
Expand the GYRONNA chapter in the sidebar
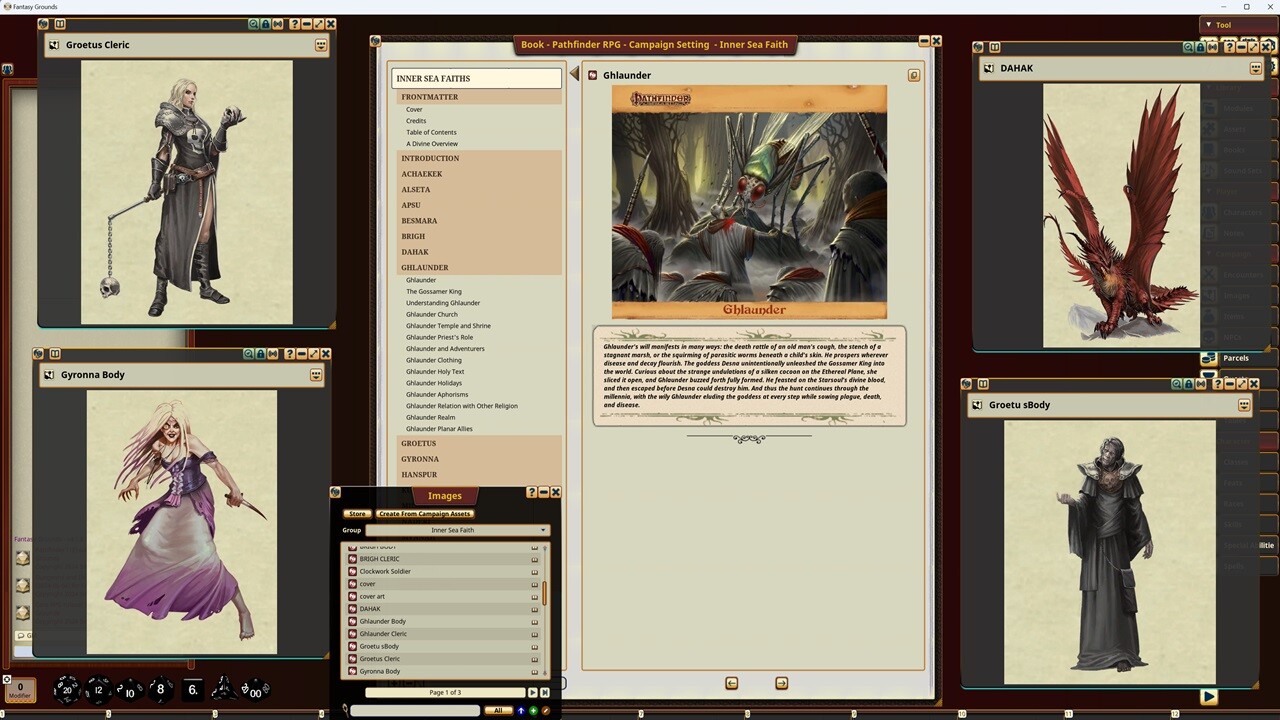[x=419, y=458]
